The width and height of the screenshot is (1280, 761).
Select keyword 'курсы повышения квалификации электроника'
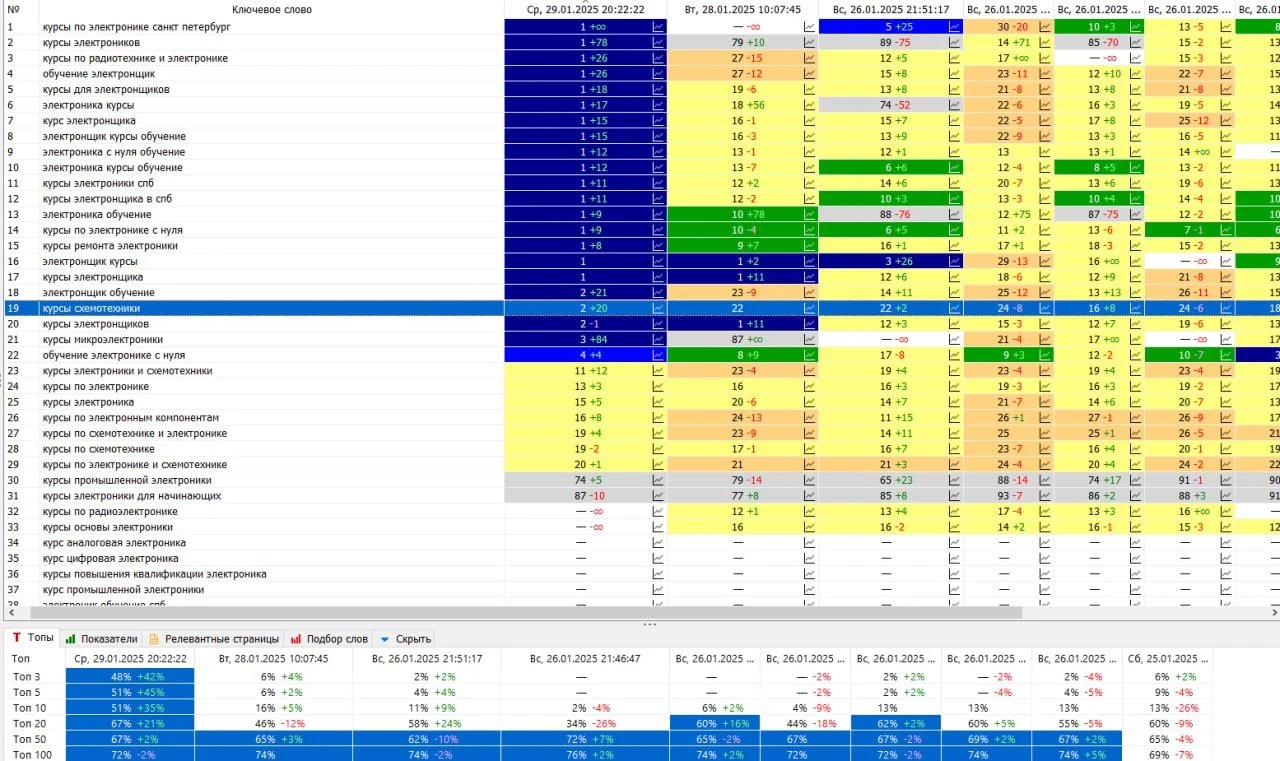tap(154, 574)
